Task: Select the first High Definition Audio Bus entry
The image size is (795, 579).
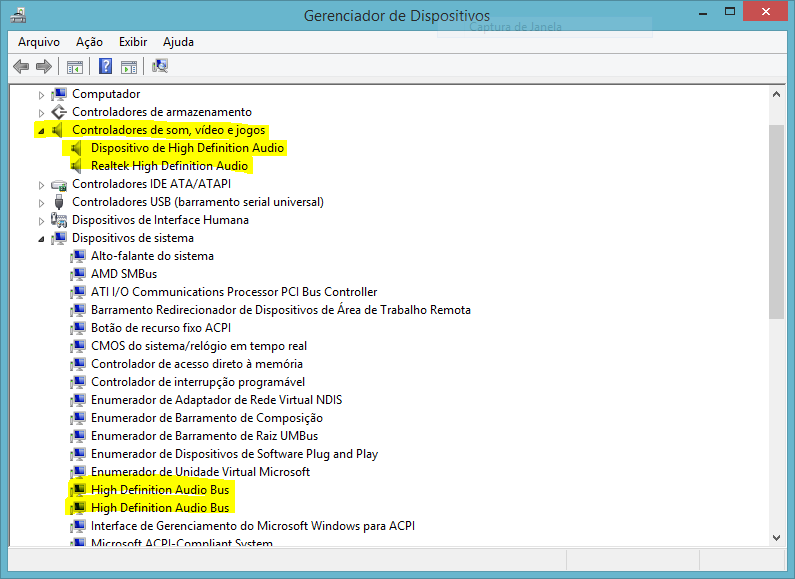Action: [160, 490]
